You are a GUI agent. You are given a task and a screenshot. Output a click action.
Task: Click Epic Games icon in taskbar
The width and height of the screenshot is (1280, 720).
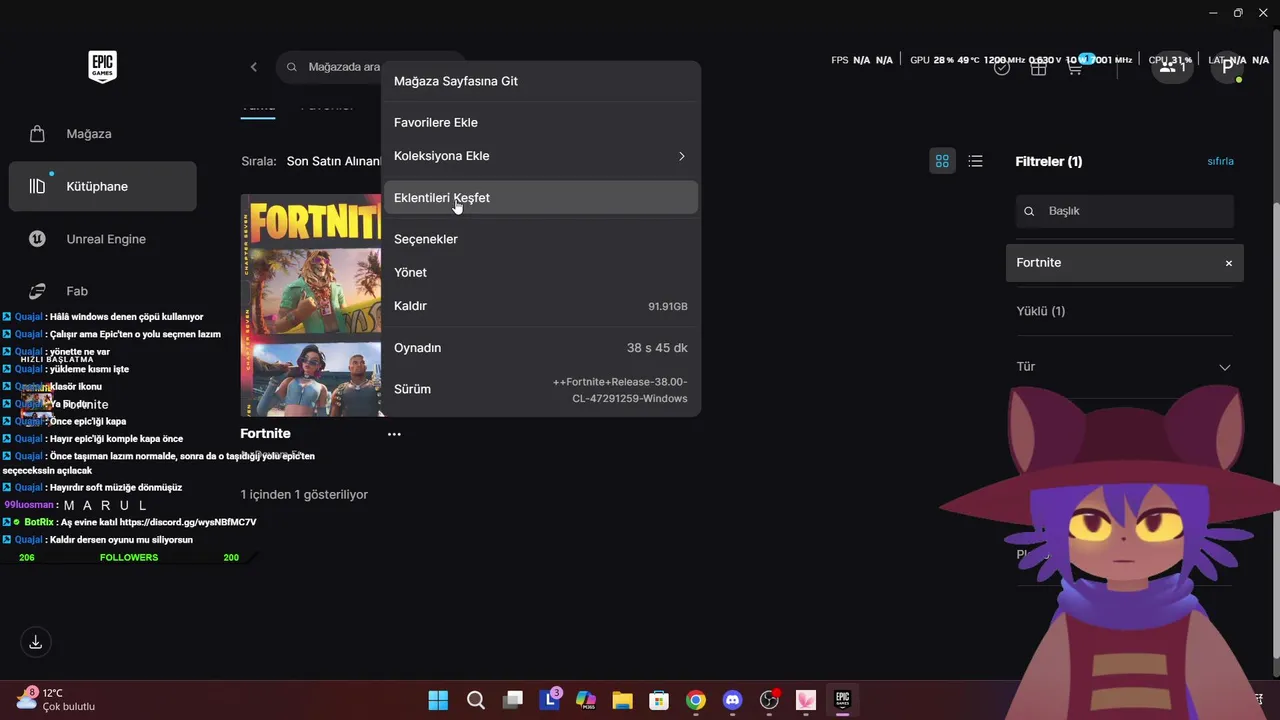pyautogui.click(x=843, y=700)
